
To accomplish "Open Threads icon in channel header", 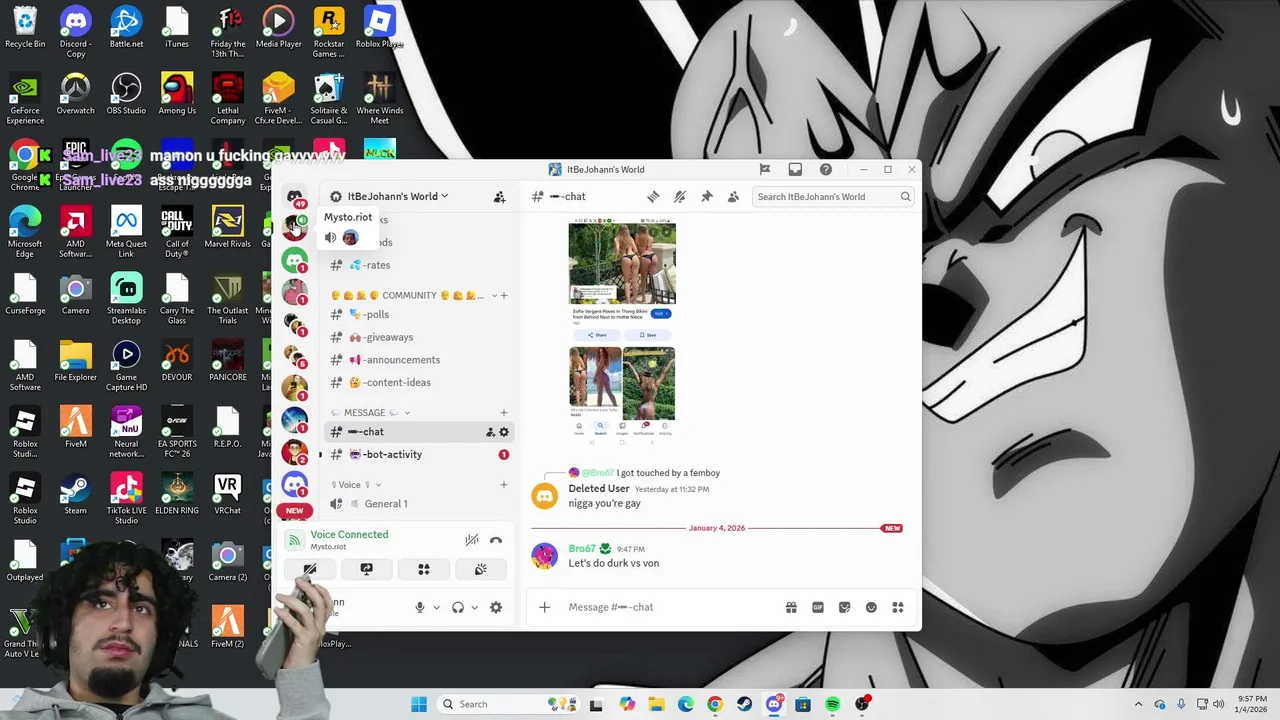I will pos(653,197).
